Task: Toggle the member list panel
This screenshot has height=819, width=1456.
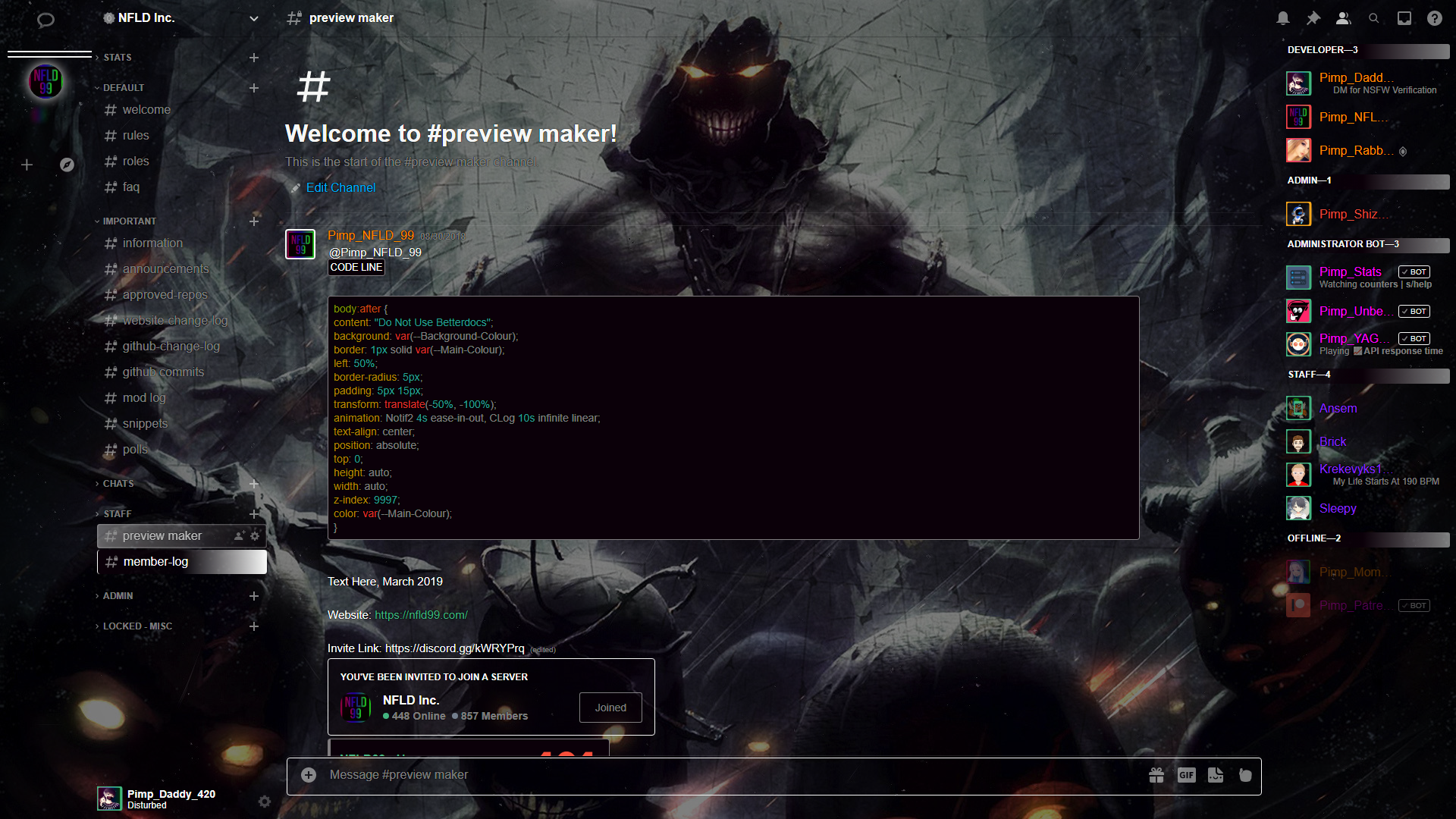Action: (1343, 18)
